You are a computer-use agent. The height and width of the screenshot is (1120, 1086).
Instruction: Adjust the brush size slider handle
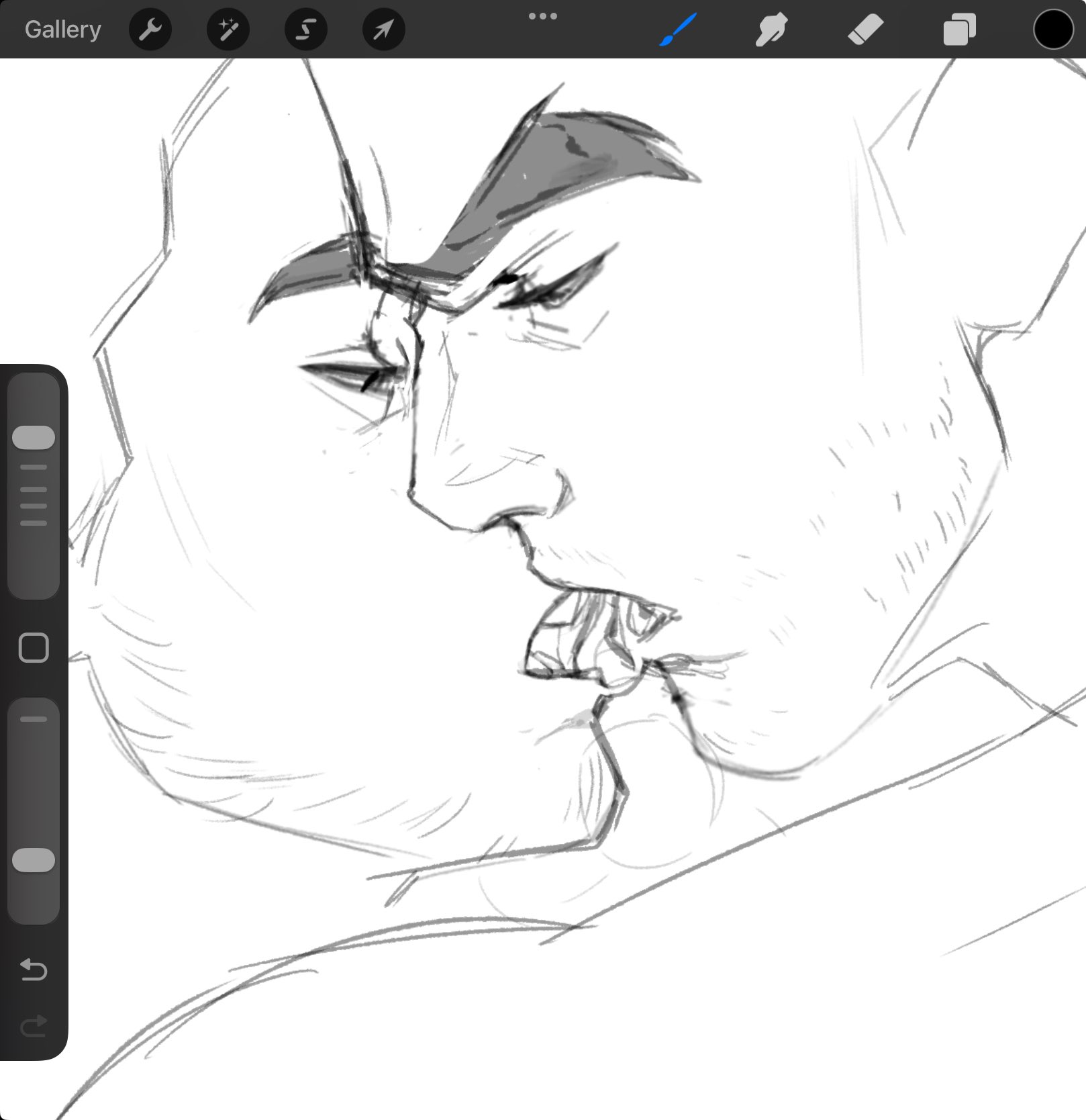(x=34, y=437)
